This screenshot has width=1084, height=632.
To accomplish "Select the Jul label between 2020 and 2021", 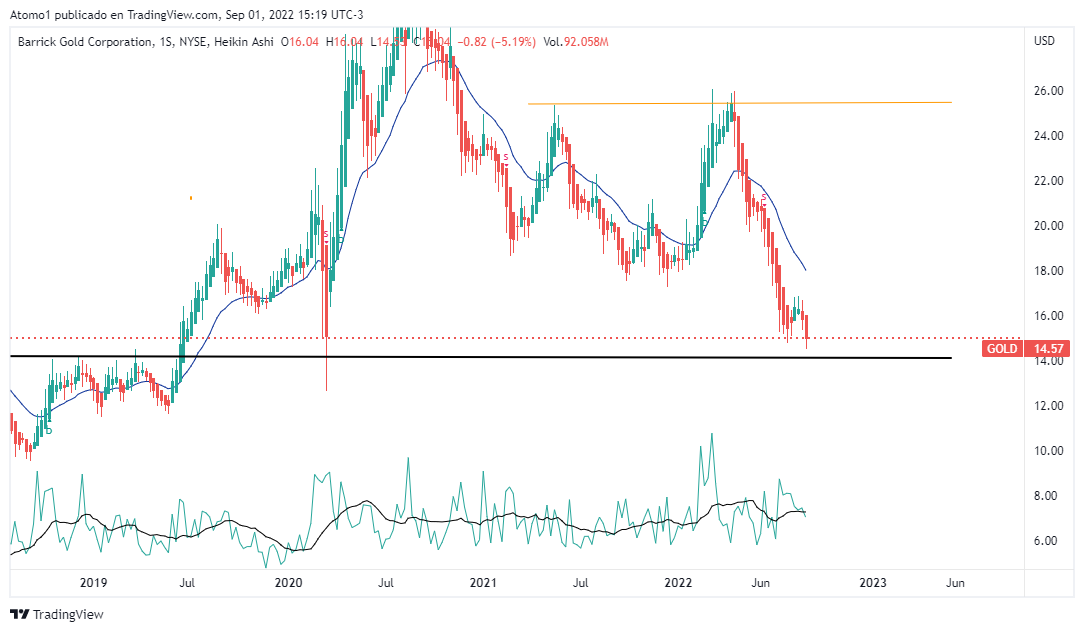I will click(x=386, y=582).
